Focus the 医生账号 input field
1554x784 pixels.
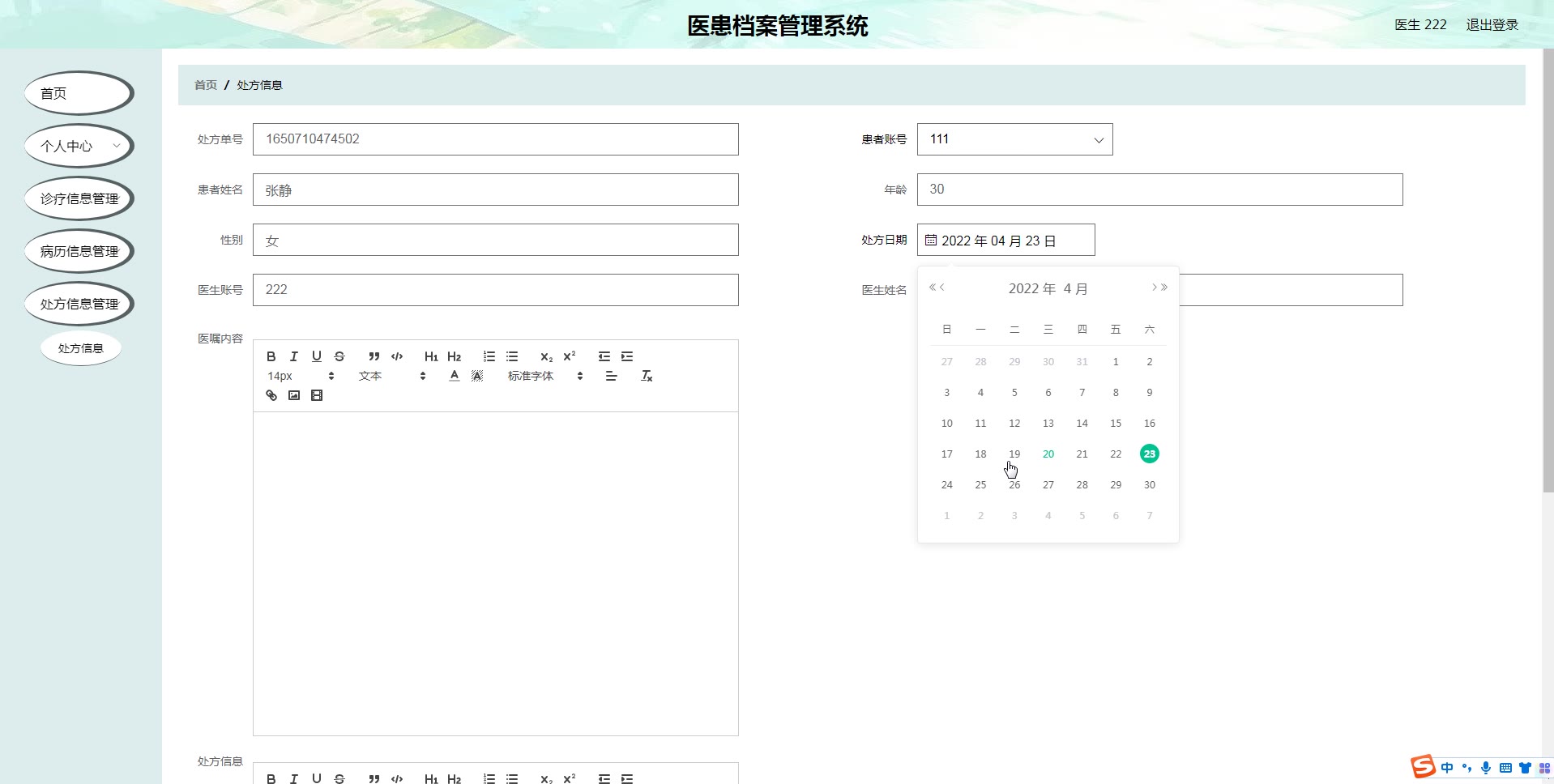point(496,290)
